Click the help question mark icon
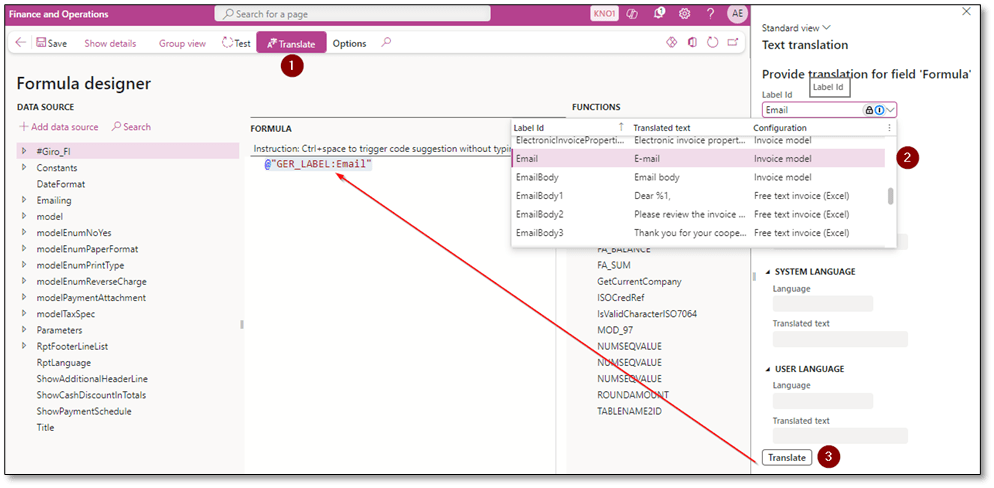Viewport: 994px width, 488px height. [x=709, y=14]
